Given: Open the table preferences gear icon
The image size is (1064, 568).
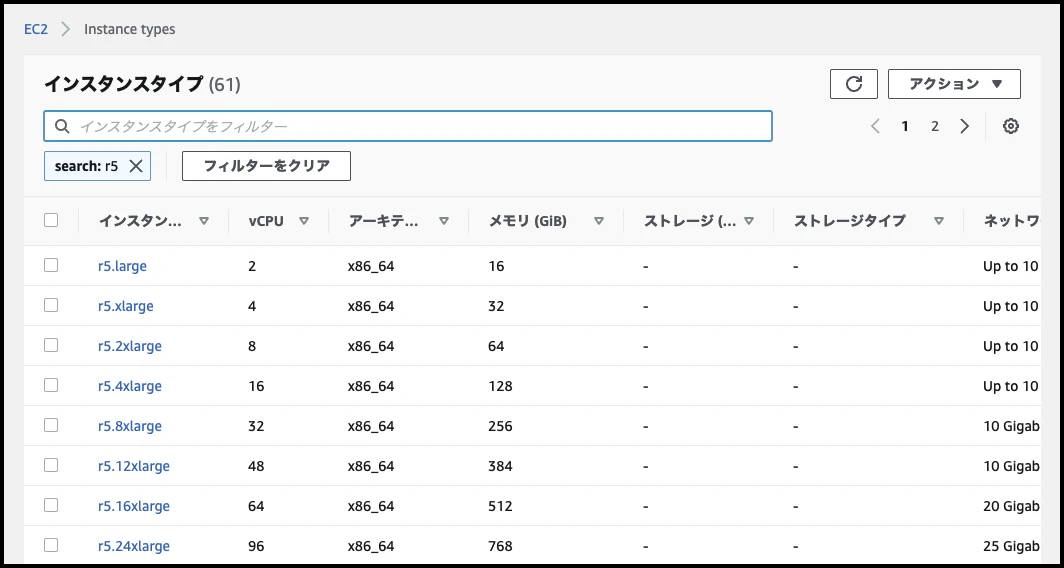Looking at the screenshot, I should (x=1011, y=126).
